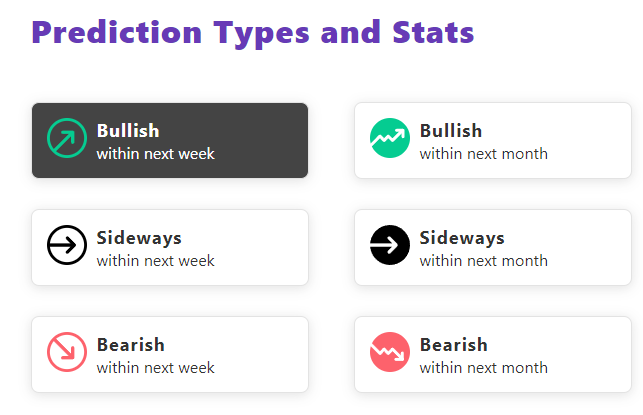Click 'within next month' under Bullish
The width and height of the screenshot is (643, 415).
coord(483,154)
